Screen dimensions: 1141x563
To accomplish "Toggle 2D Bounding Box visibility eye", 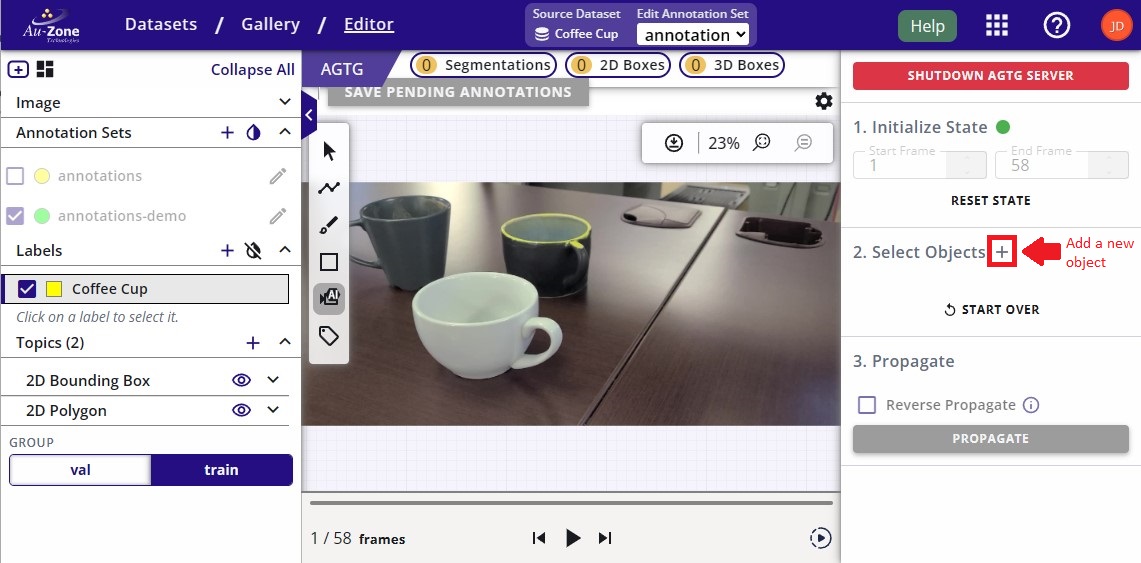I will [241, 380].
